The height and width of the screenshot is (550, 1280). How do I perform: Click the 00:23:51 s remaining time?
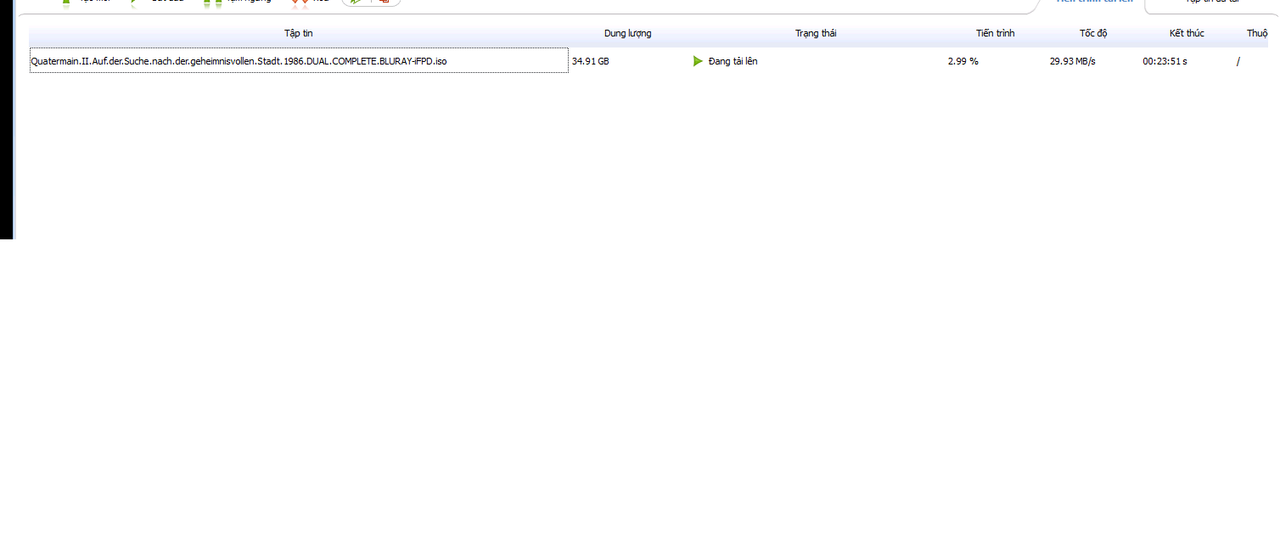coord(1165,61)
